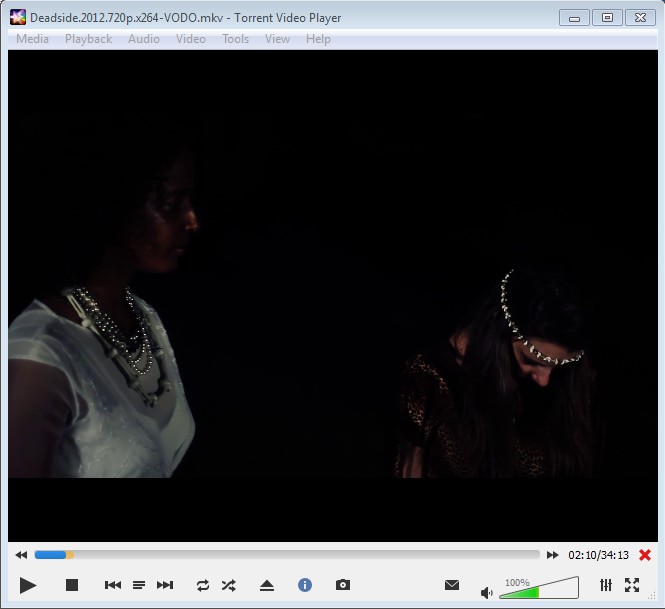Click the fast-forward arrows by seek bar
The width and height of the screenshot is (665, 609).
(552, 555)
